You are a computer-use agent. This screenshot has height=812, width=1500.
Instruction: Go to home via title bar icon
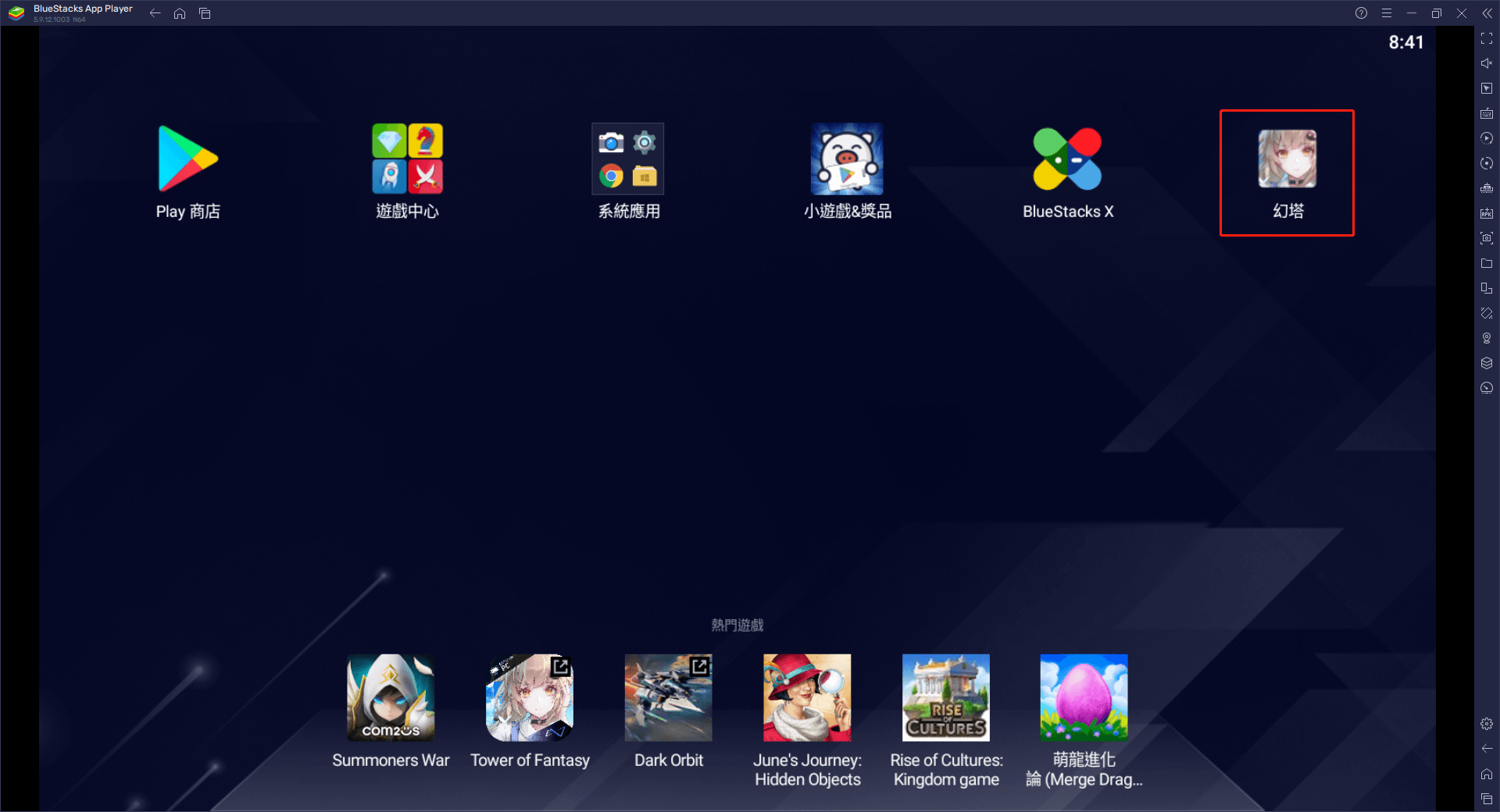coord(180,13)
